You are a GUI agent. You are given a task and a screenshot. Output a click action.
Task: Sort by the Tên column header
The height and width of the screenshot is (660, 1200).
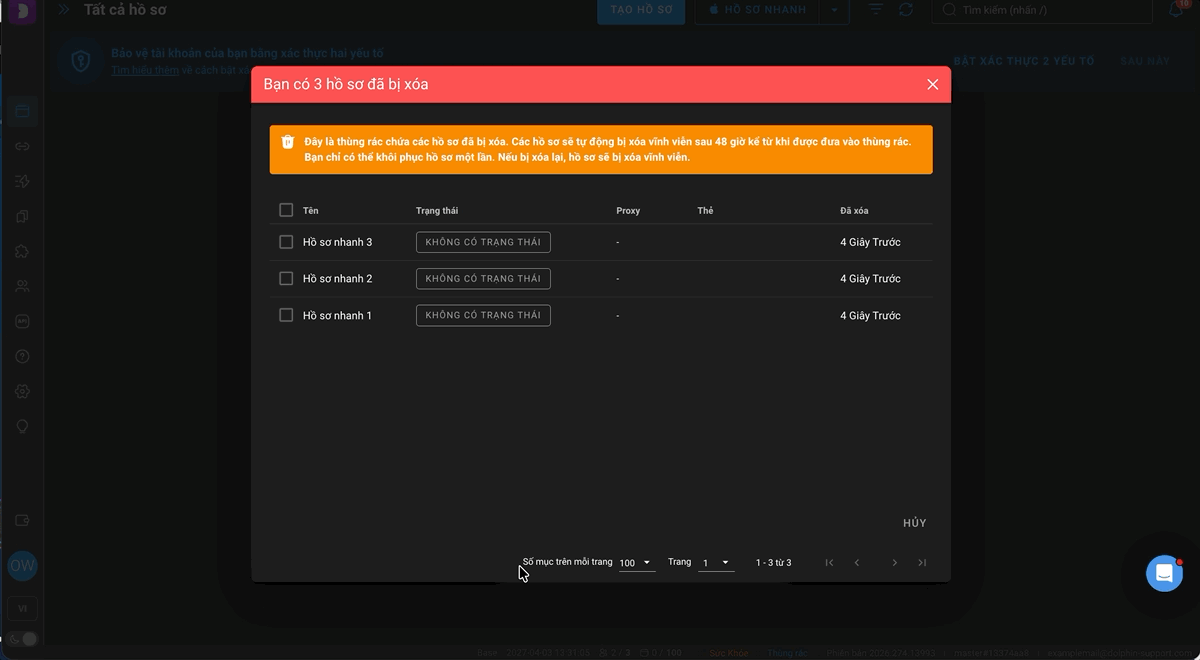(x=311, y=211)
